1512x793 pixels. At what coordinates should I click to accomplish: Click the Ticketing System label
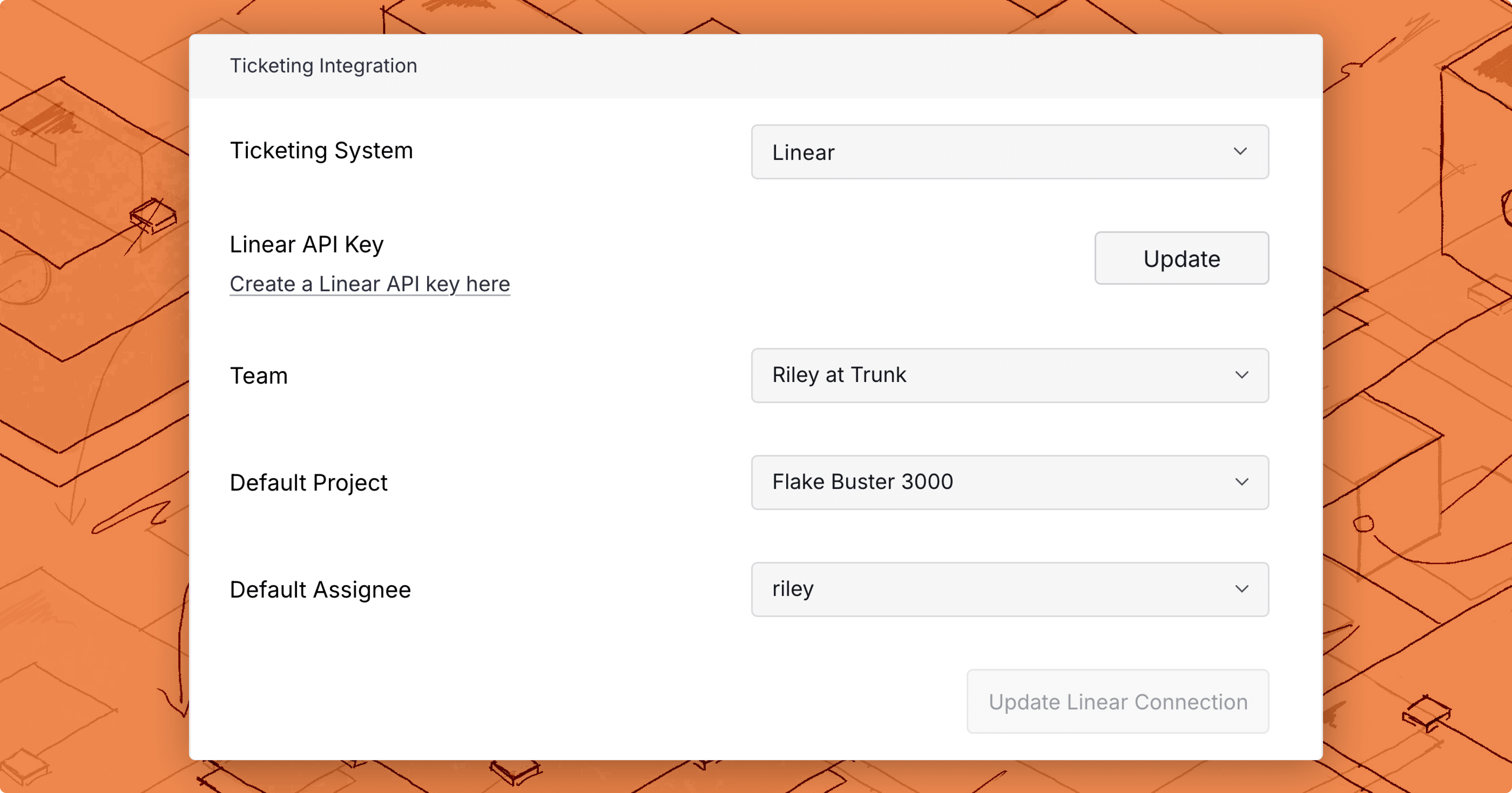pyautogui.click(x=321, y=151)
